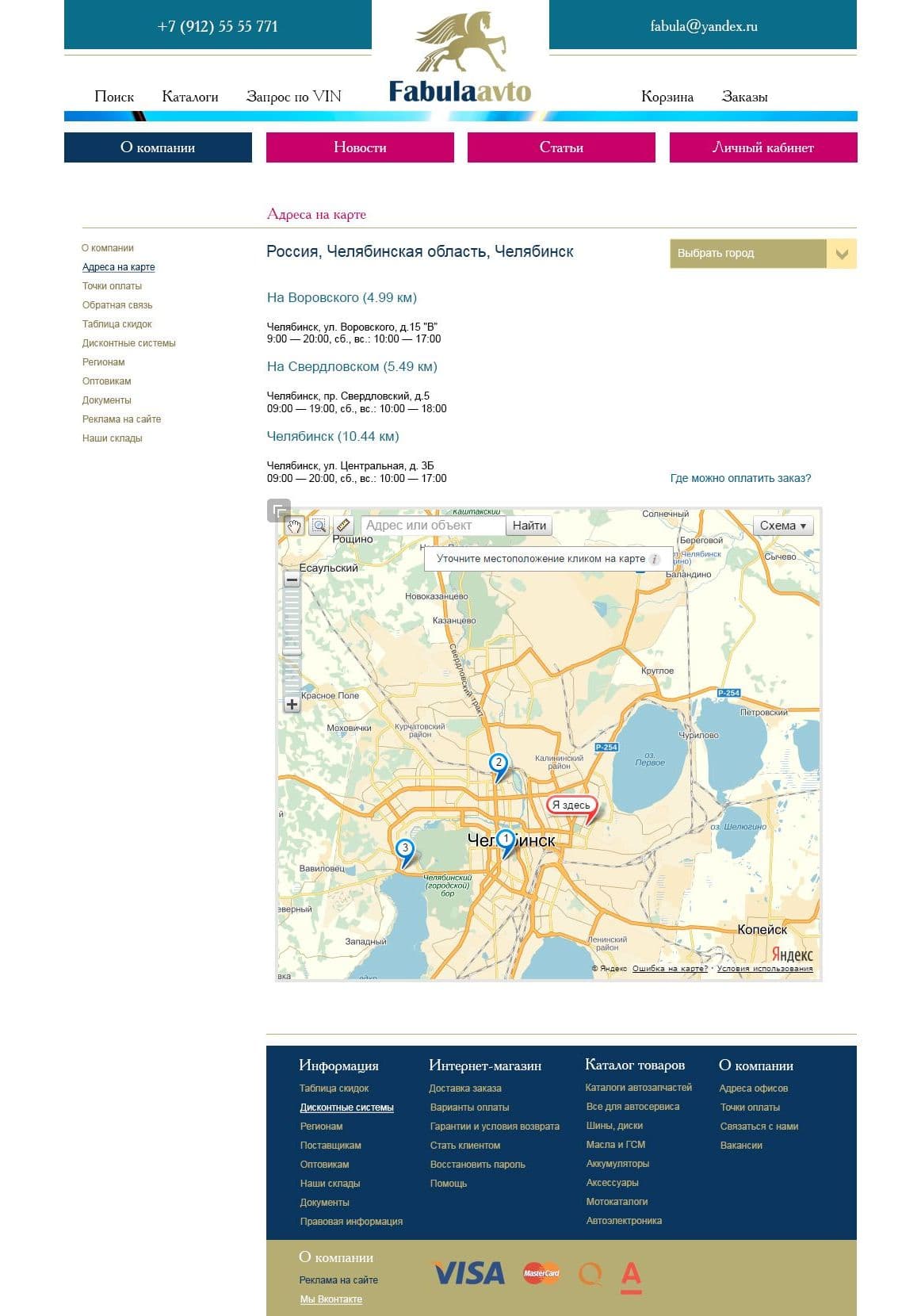Open the 'На Воровского (4.99 км)' address link
The height and width of the screenshot is (1316, 921).
[342, 298]
